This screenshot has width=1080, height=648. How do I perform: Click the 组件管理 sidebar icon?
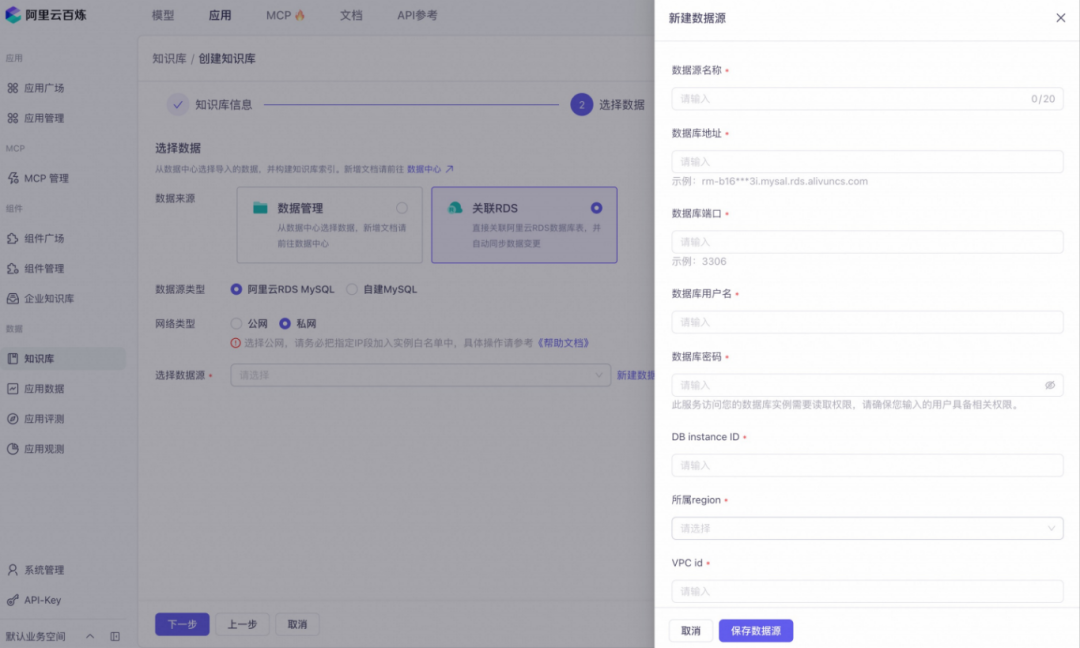click(x=12, y=269)
